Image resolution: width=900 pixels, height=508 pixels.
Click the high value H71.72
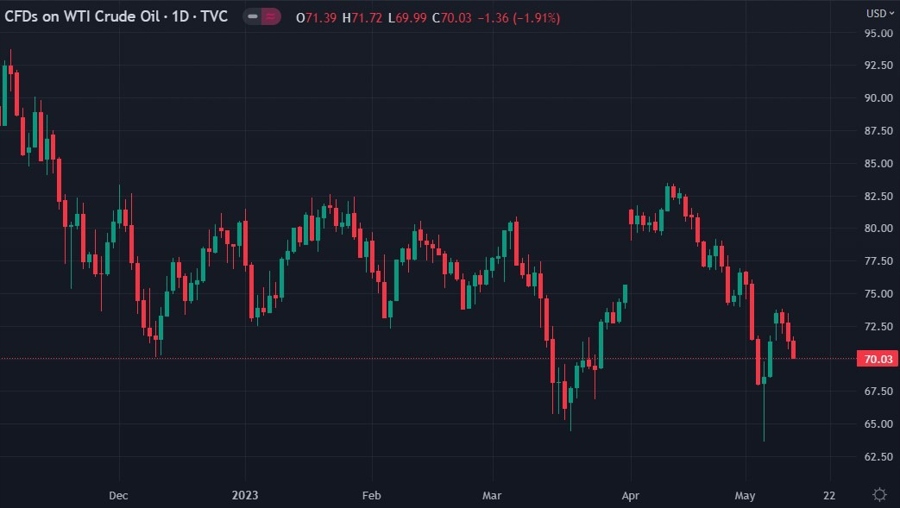pos(362,18)
